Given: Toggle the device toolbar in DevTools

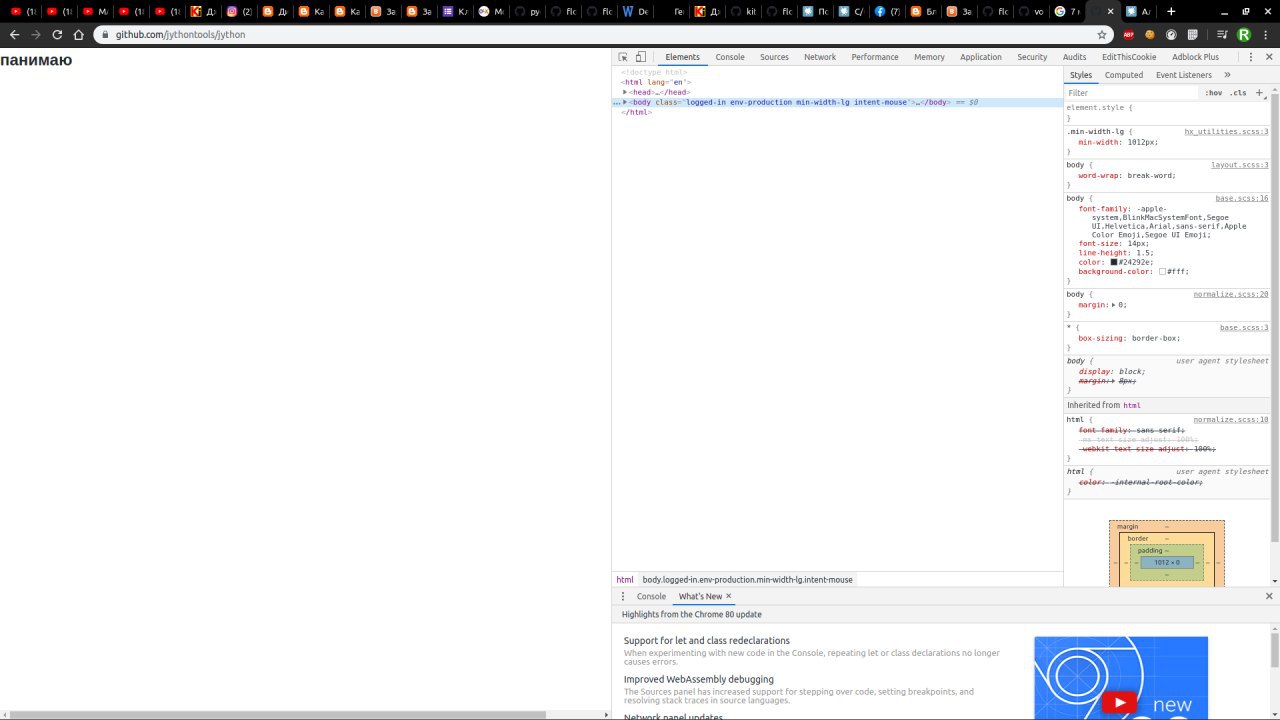Looking at the screenshot, I should pyautogui.click(x=641, y=57).
